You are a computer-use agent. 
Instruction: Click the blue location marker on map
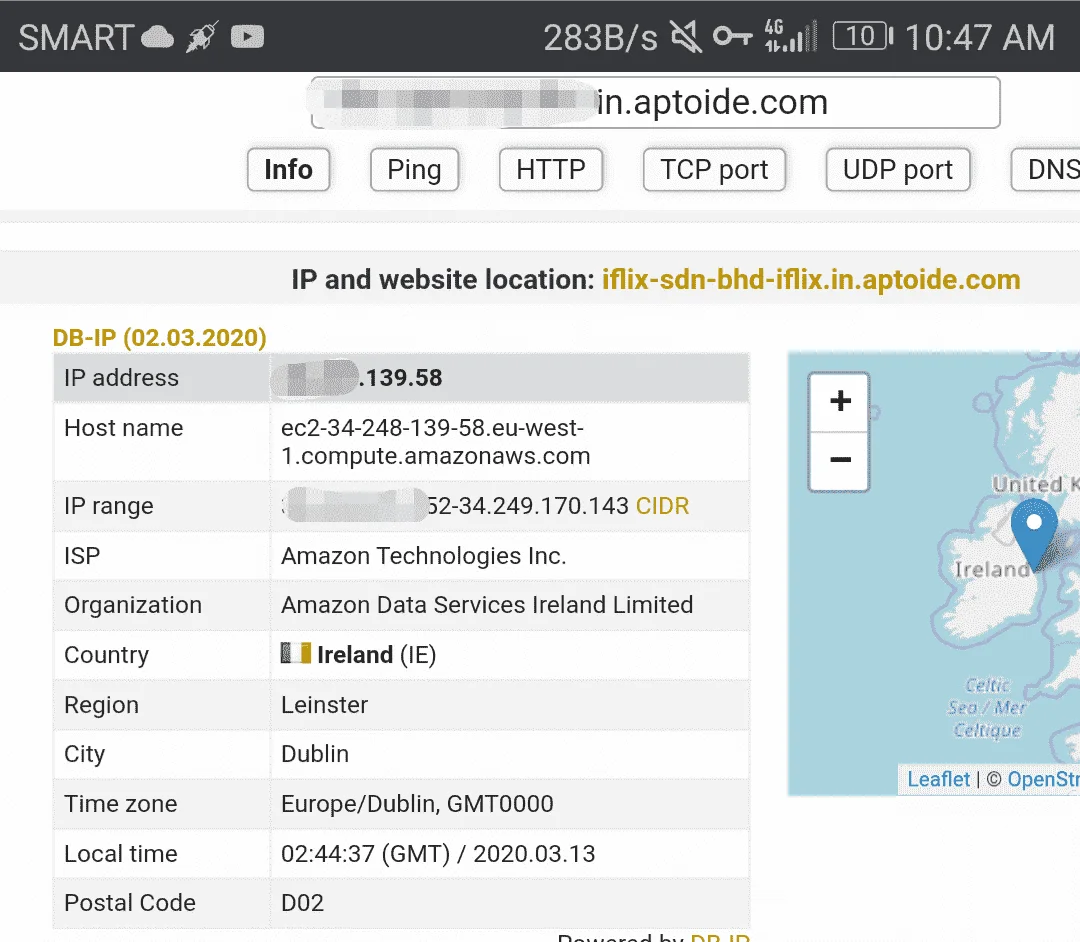tap(1034, 534)
